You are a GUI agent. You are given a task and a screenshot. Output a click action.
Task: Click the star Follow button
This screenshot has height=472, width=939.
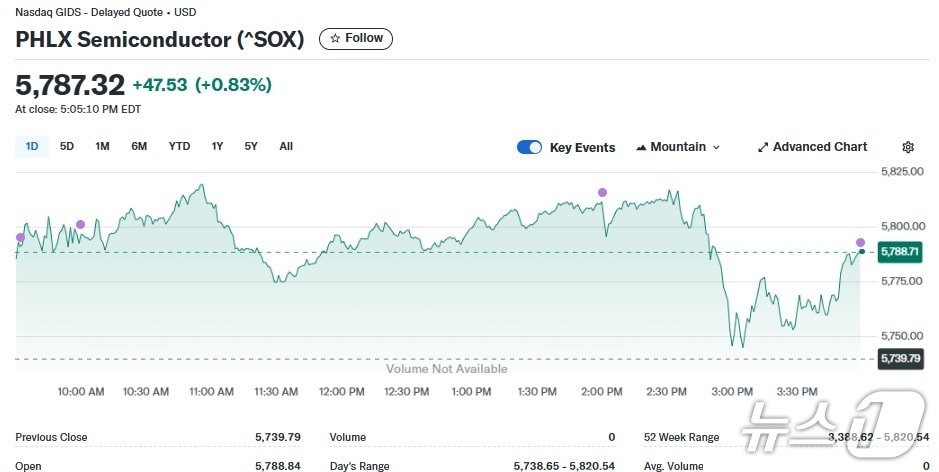(356, 39)
